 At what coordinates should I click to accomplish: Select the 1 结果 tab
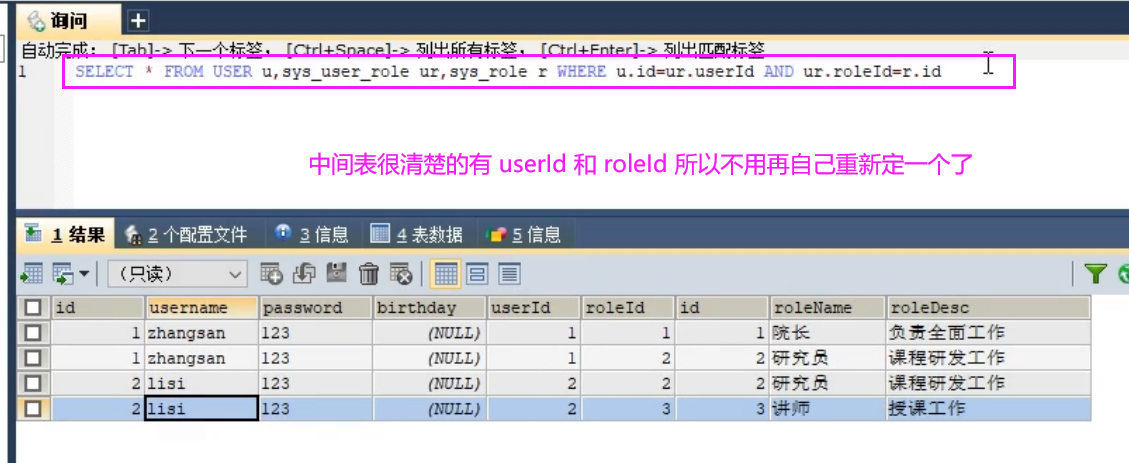(66, 234)
